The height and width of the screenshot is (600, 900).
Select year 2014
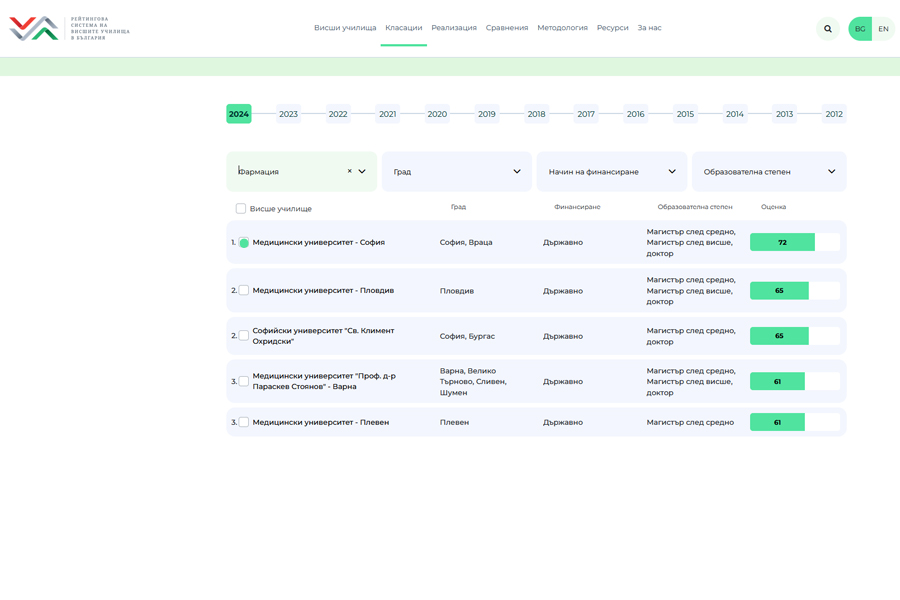[735, 114]
